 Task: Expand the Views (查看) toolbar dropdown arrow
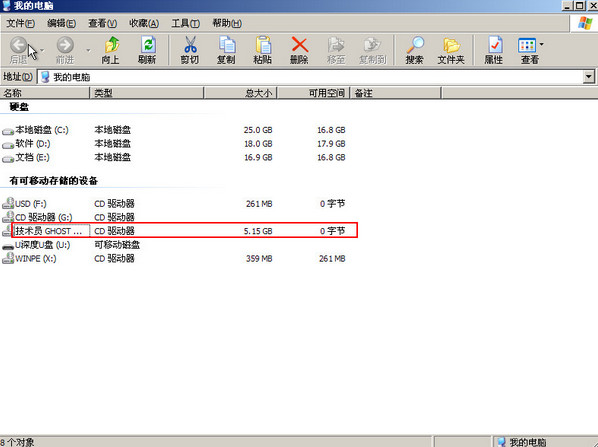pos(542,45)
